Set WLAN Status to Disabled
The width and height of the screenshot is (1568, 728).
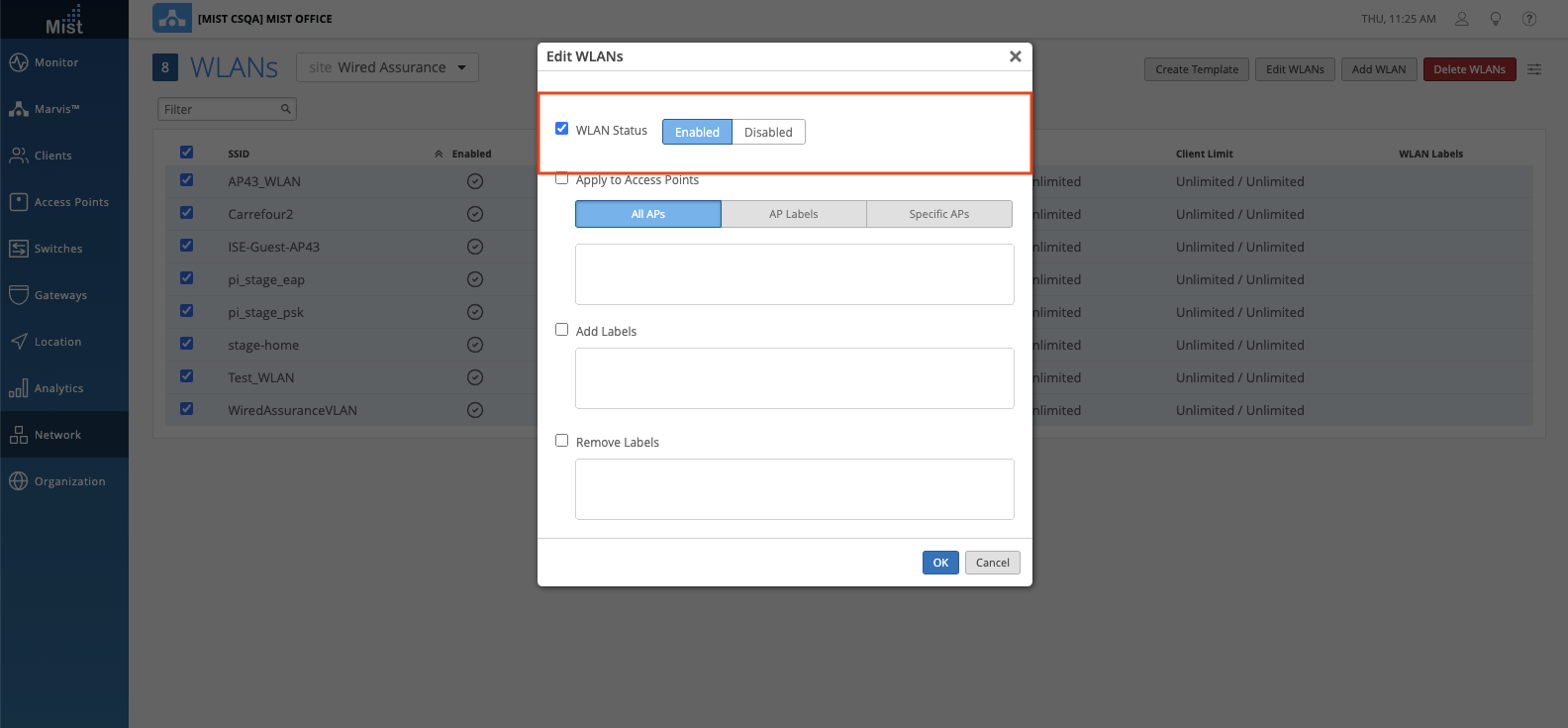768,132
